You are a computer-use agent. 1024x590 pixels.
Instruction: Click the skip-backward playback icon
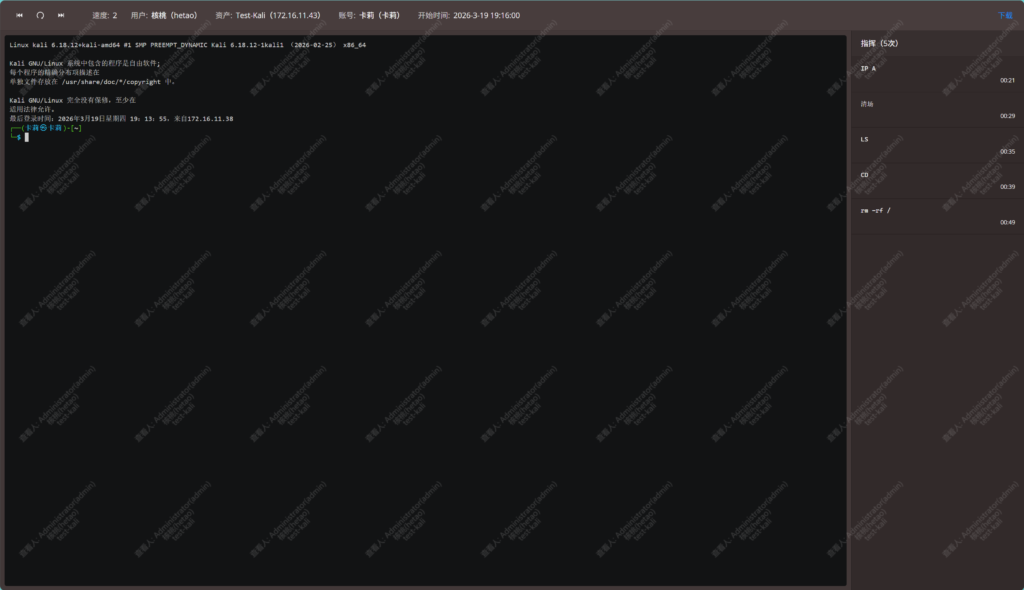pos(19,16)
